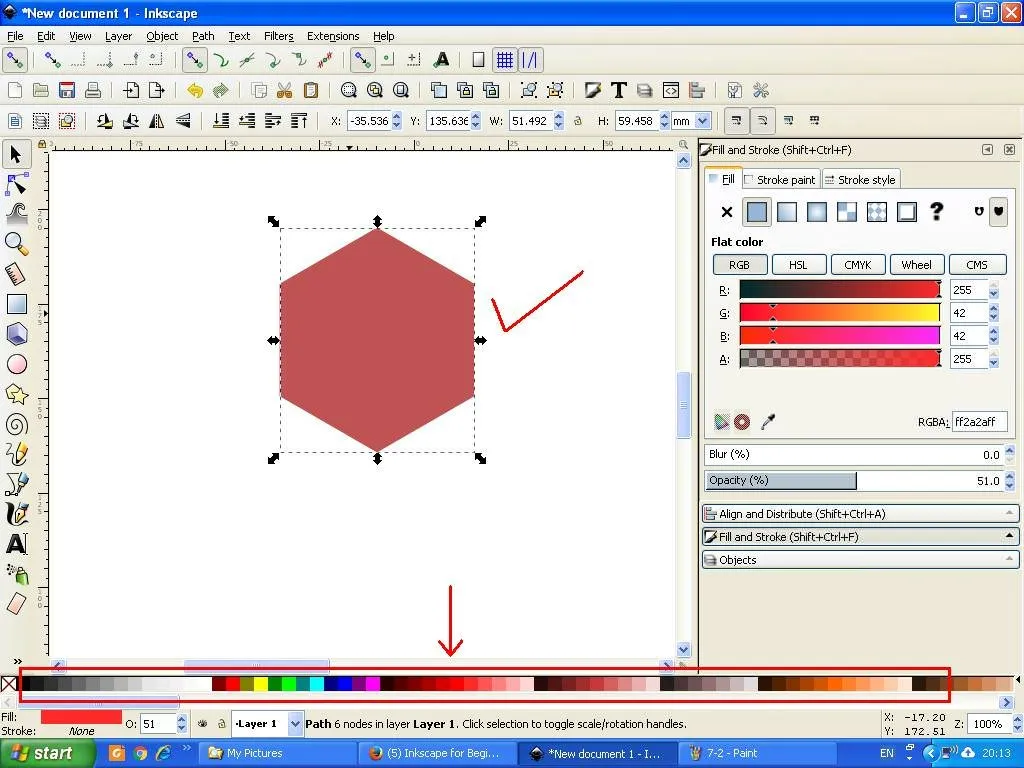
Task: Expand Align and Distribute panel
Action: pos(861,513)
